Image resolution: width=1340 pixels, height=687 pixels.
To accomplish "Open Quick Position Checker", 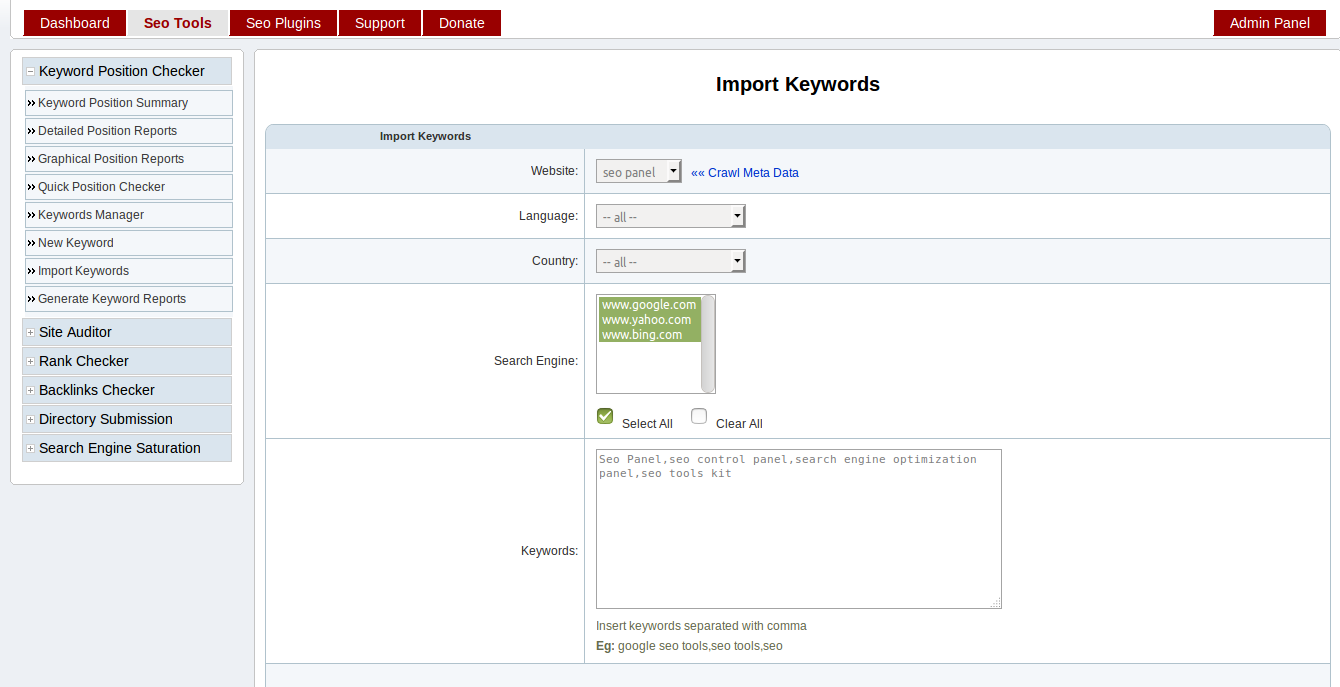I will 129,187.
